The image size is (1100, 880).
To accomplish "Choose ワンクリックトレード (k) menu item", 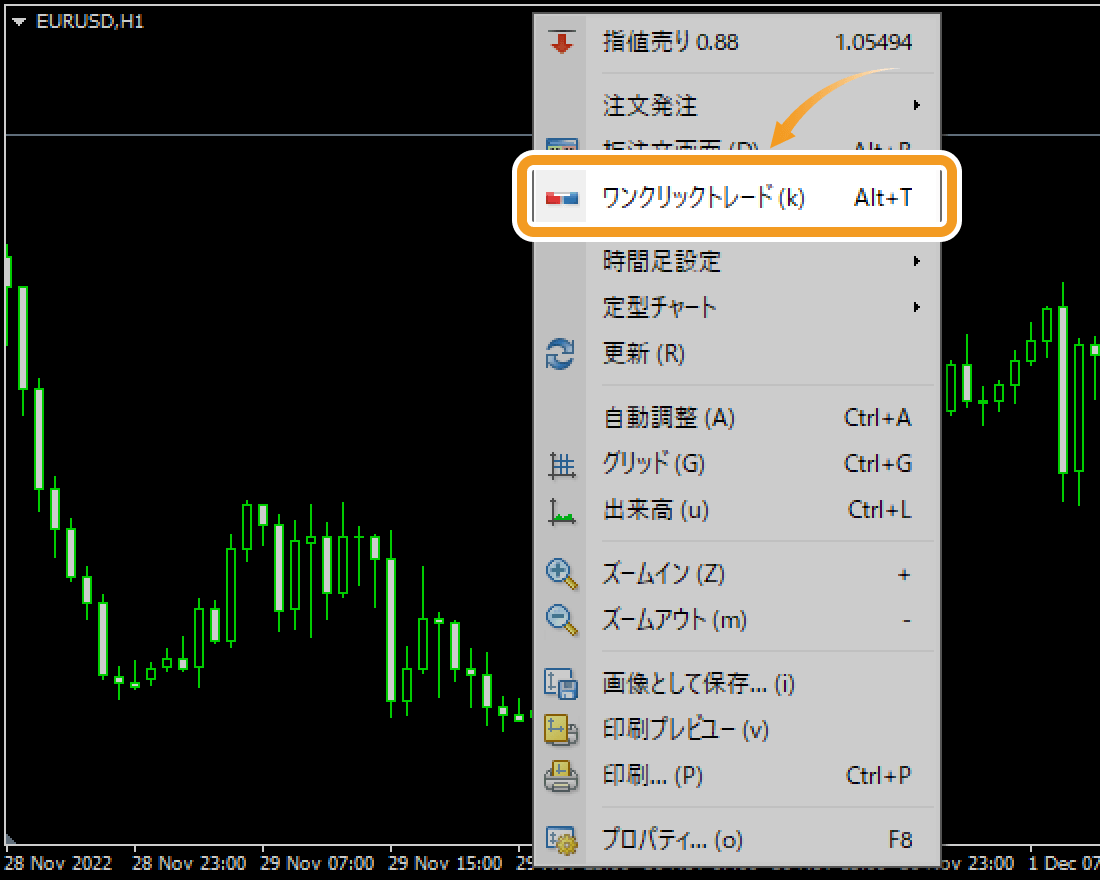I will pos(737,197).
